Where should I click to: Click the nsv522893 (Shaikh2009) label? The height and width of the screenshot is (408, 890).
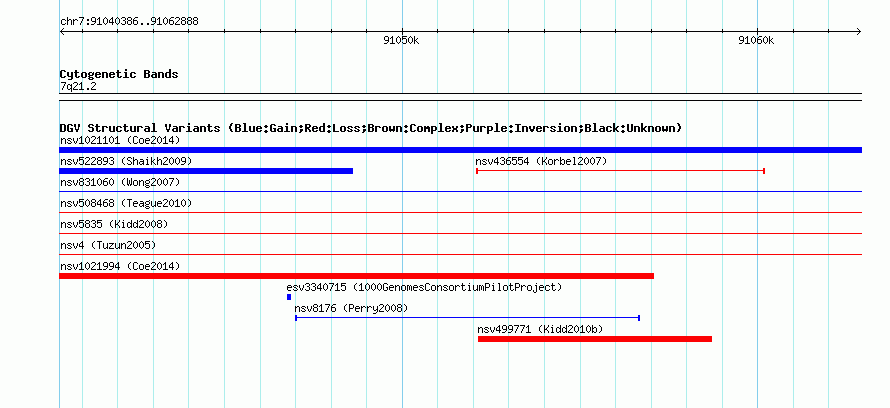[x=126, y=161]
